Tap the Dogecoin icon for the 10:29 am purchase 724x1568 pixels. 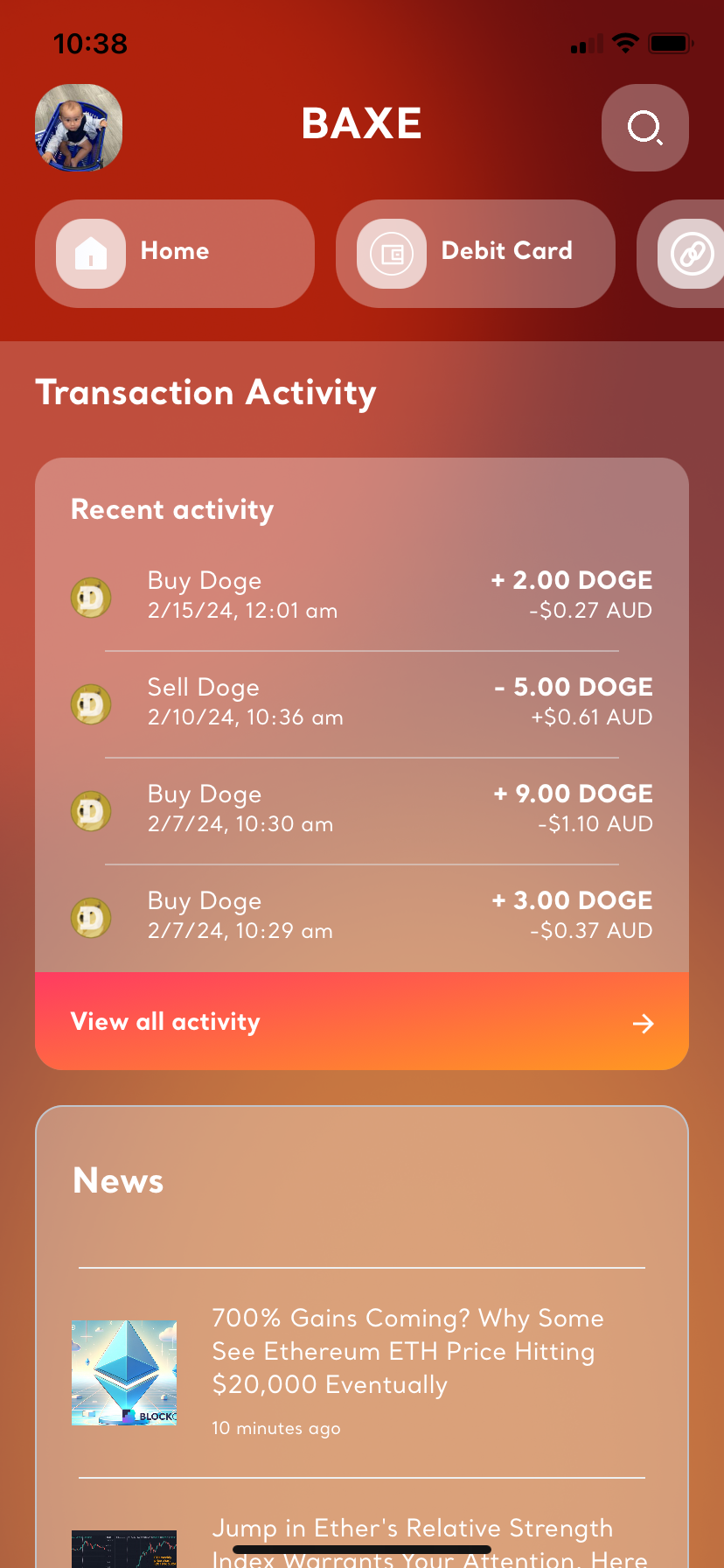pos(91,918)
